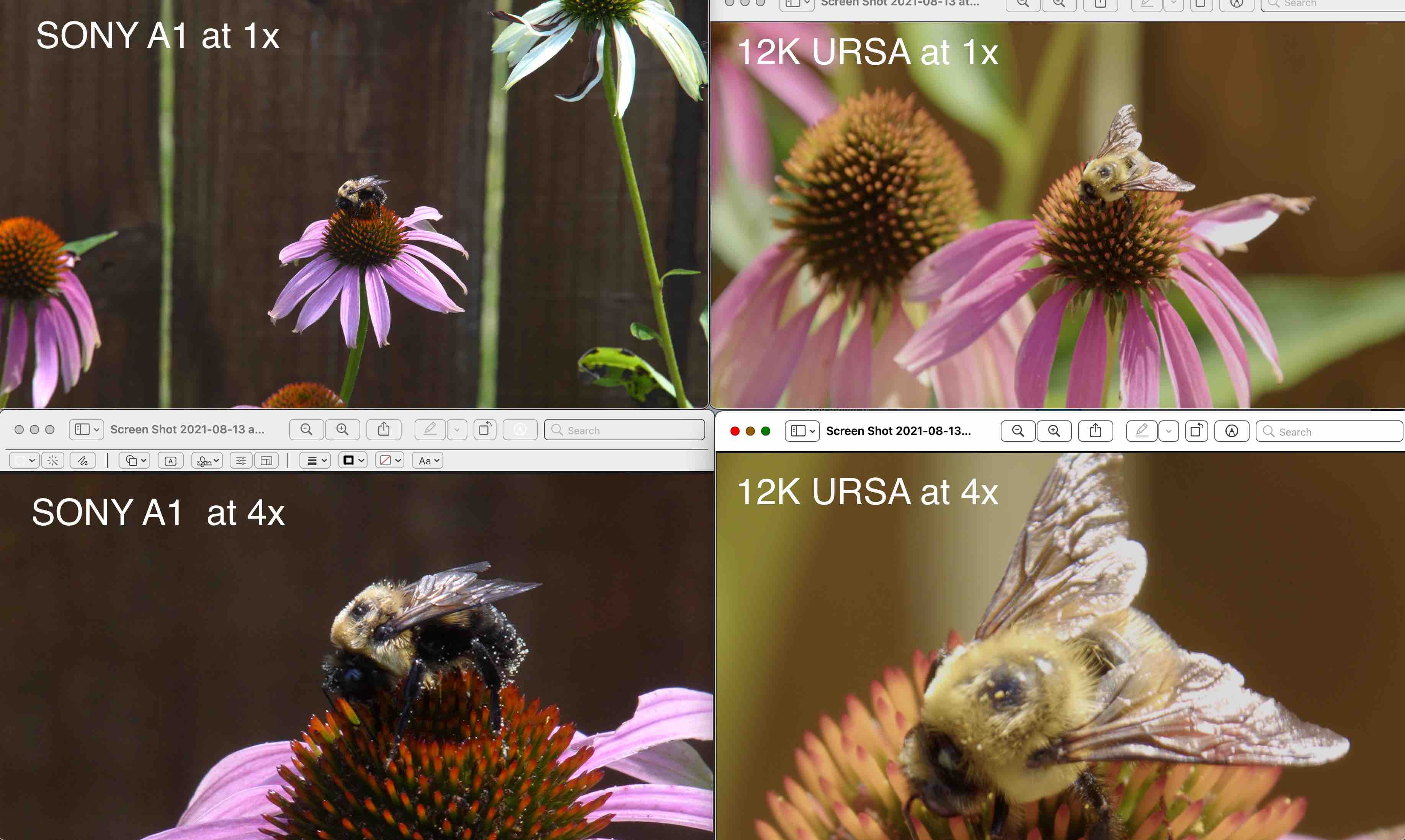Maximize the 12K URSA 4x window with the green button
This screenshot has height=840, width=1405.
point(766,431)
